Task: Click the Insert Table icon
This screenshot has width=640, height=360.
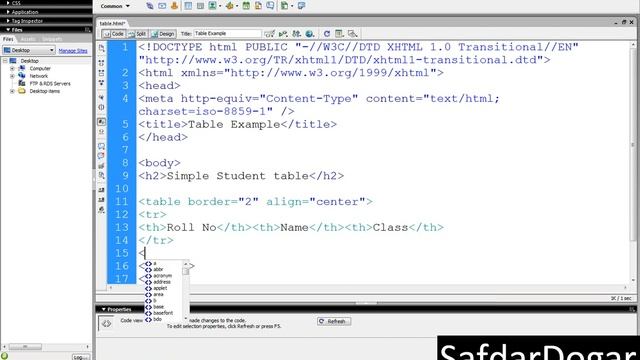Action: coord(188,6)
